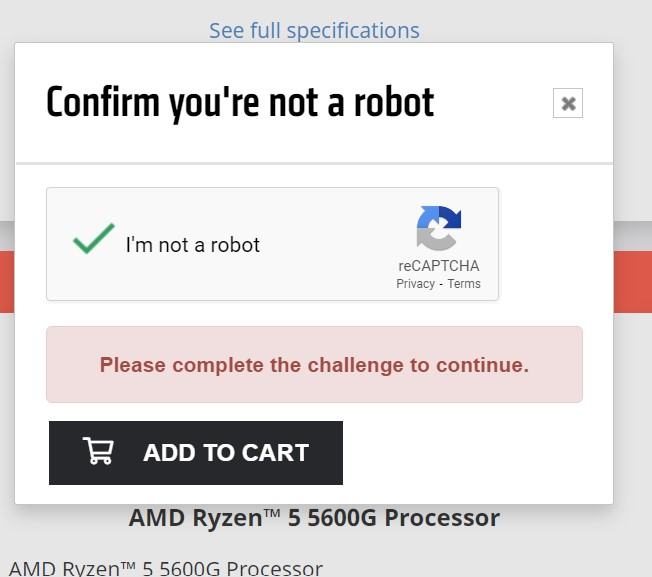This screenshot has width=652, height=577.
Task: Tick the green reCAPTCHA checkmark box
Action: coord(94,238)
